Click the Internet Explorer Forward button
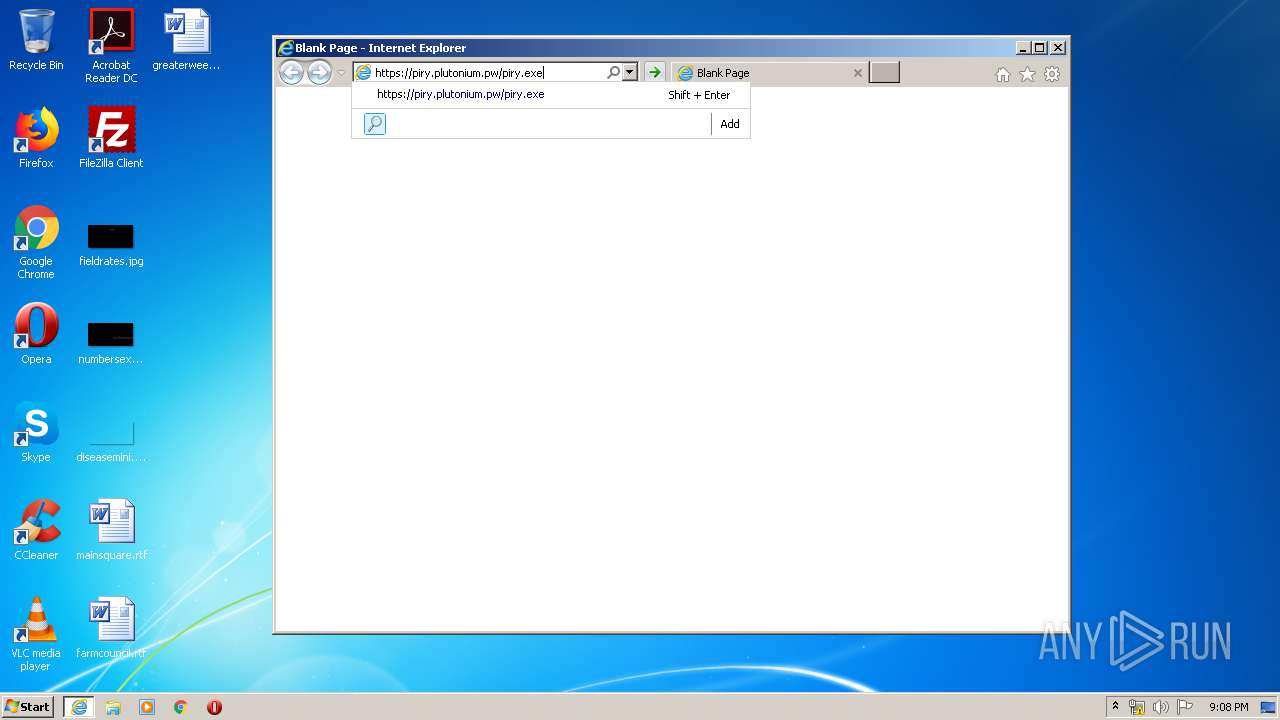 click(x=319, y=72)
